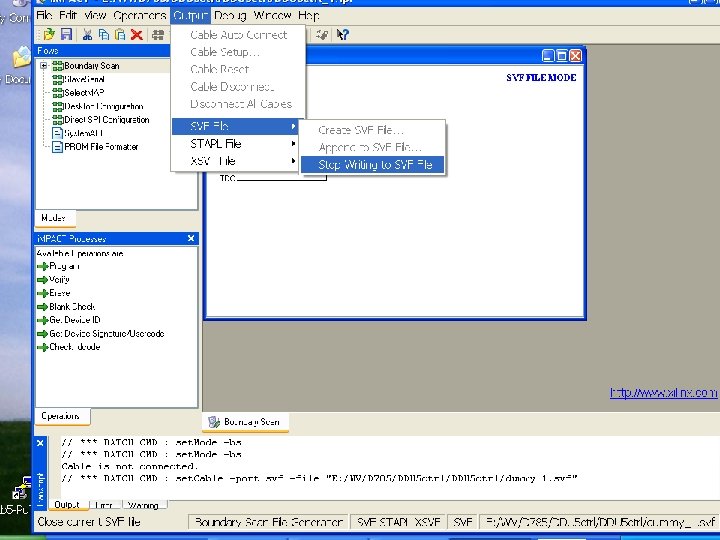
Task: Select Cable Auto Connect menu entry
Action: tap(238, 35)
